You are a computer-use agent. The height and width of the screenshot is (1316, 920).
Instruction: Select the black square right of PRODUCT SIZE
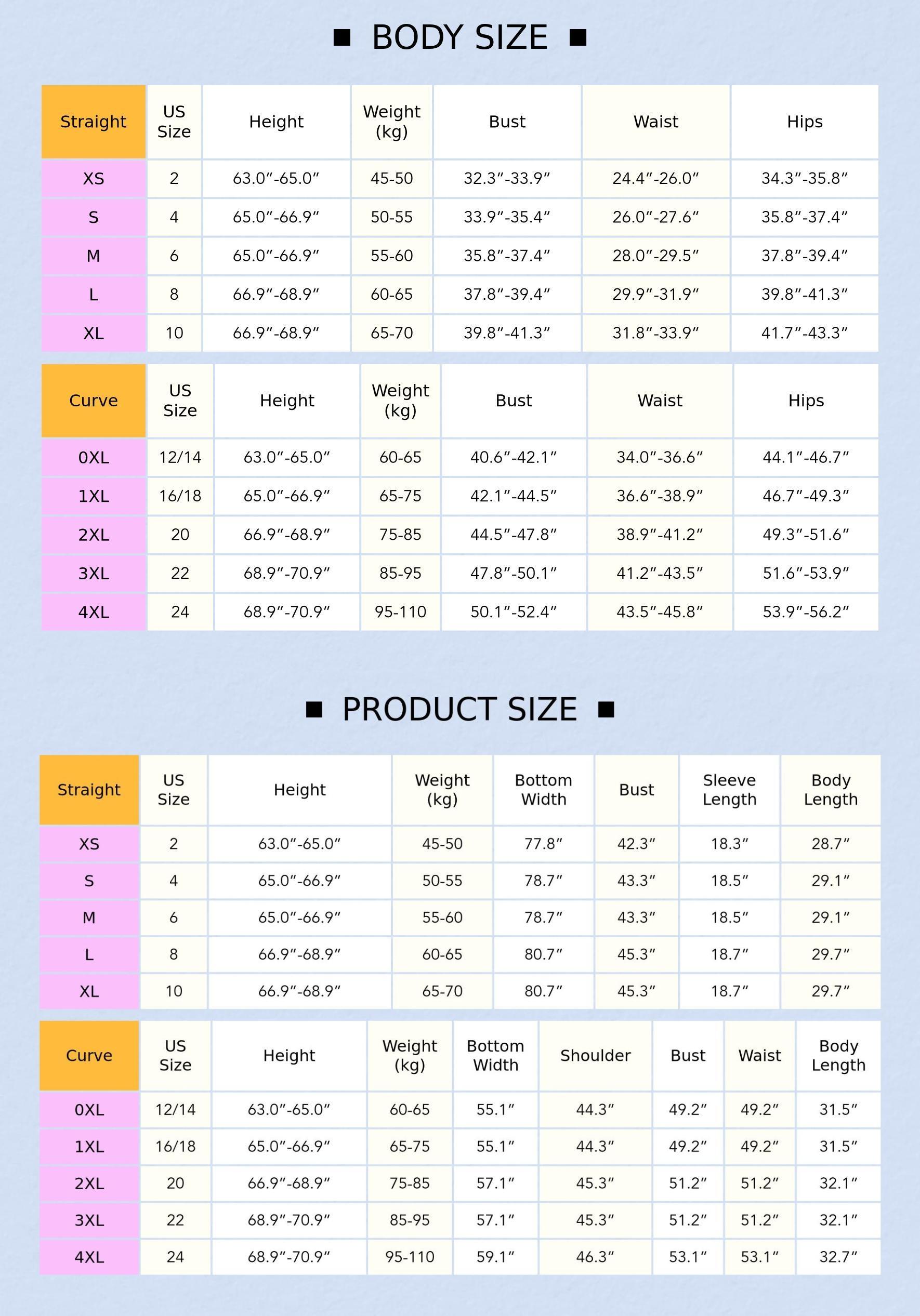click(606, 710)
